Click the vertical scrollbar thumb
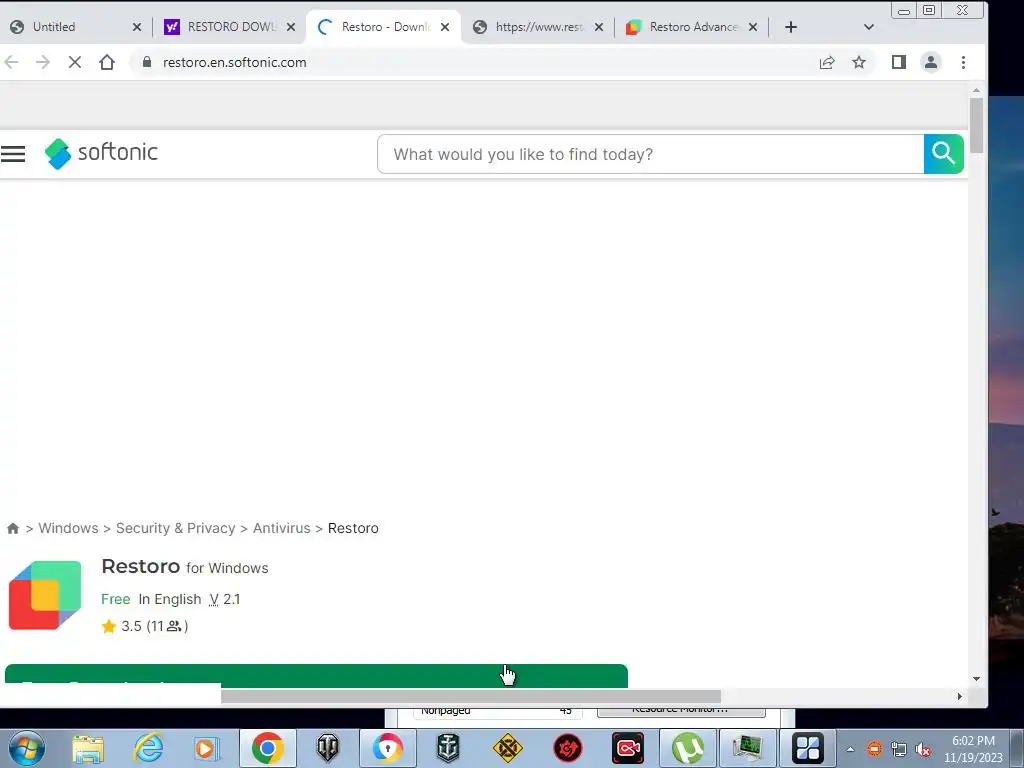The width and height of the screenshot is (1024, 768). click(x=976, y=125)
